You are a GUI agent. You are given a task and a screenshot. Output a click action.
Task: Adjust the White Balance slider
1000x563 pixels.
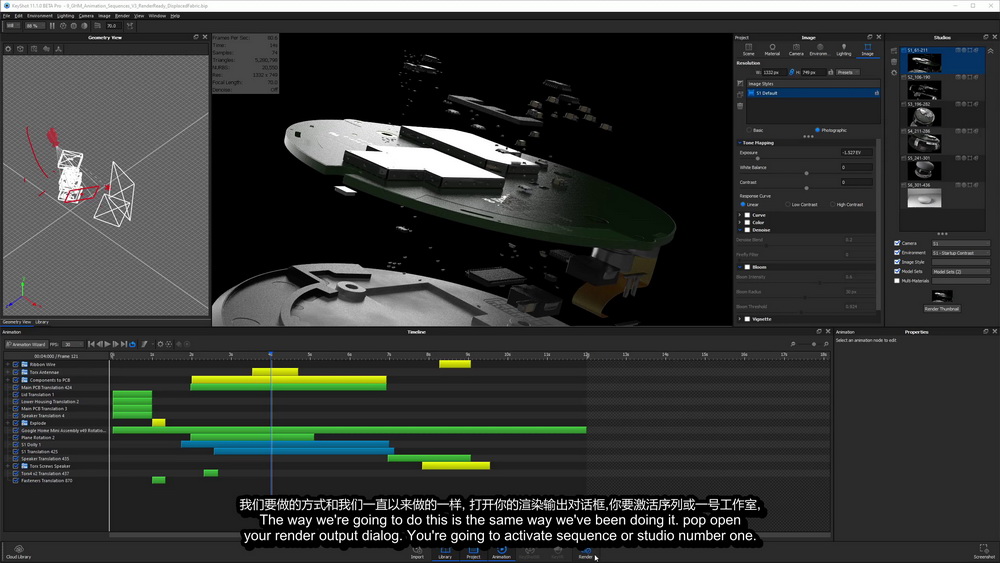point(807,173)
